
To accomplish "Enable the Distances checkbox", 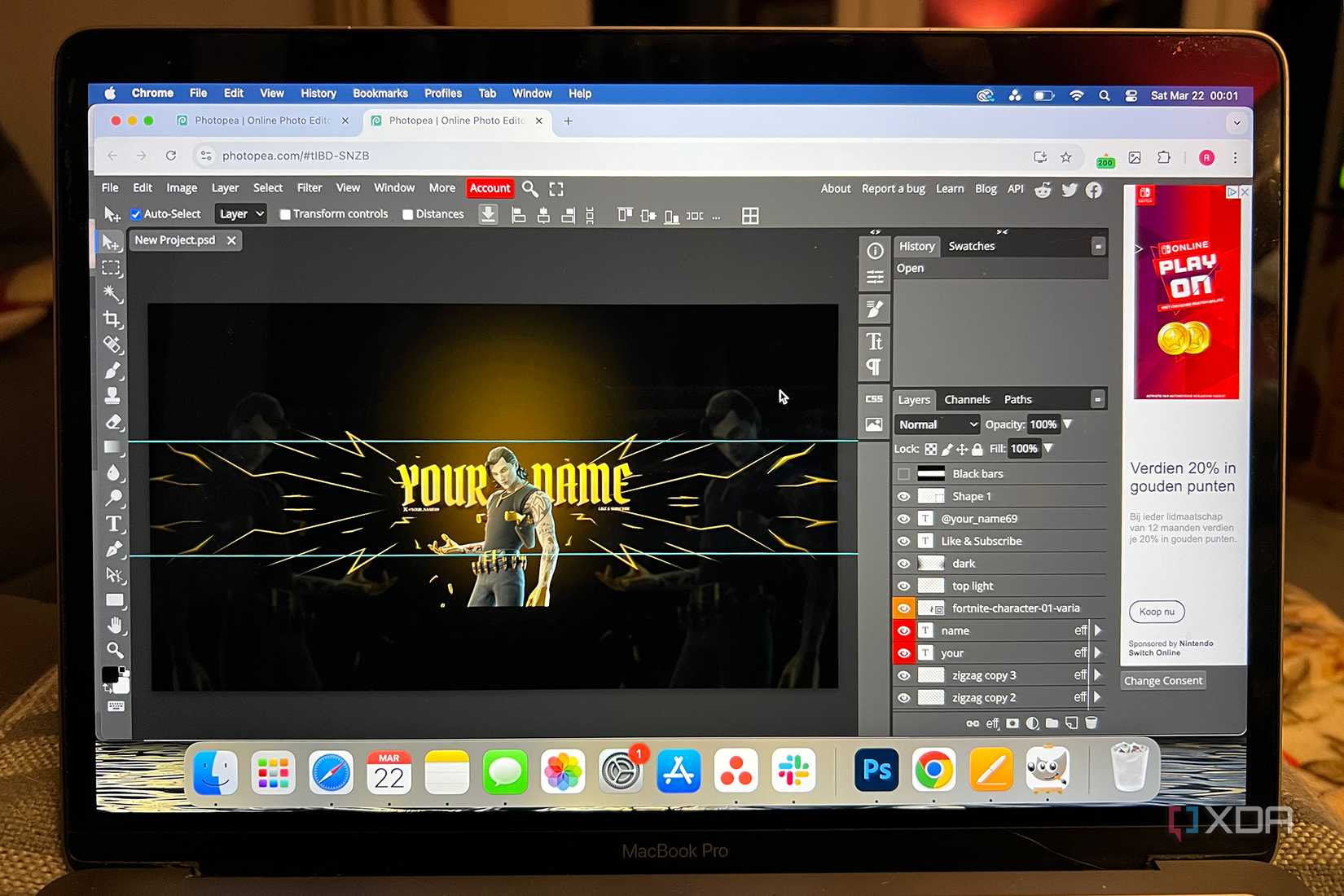I will (x=408, y=214).
